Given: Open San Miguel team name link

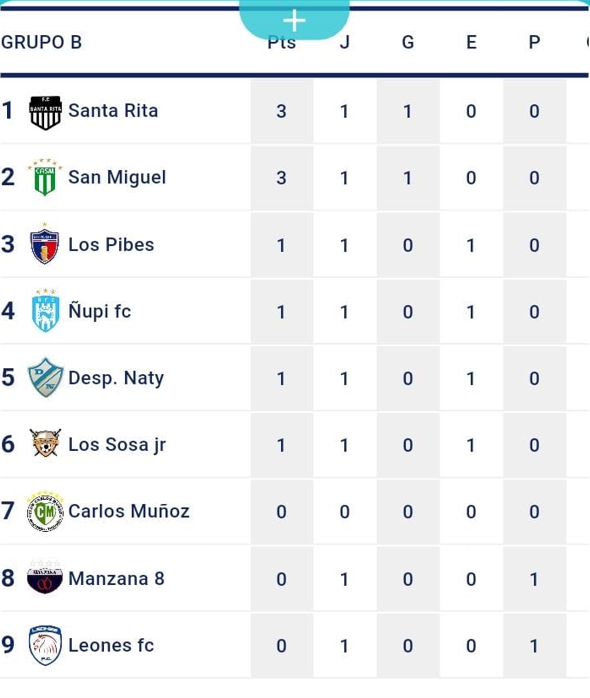Looking at the screenshot, I should [117, 178].
